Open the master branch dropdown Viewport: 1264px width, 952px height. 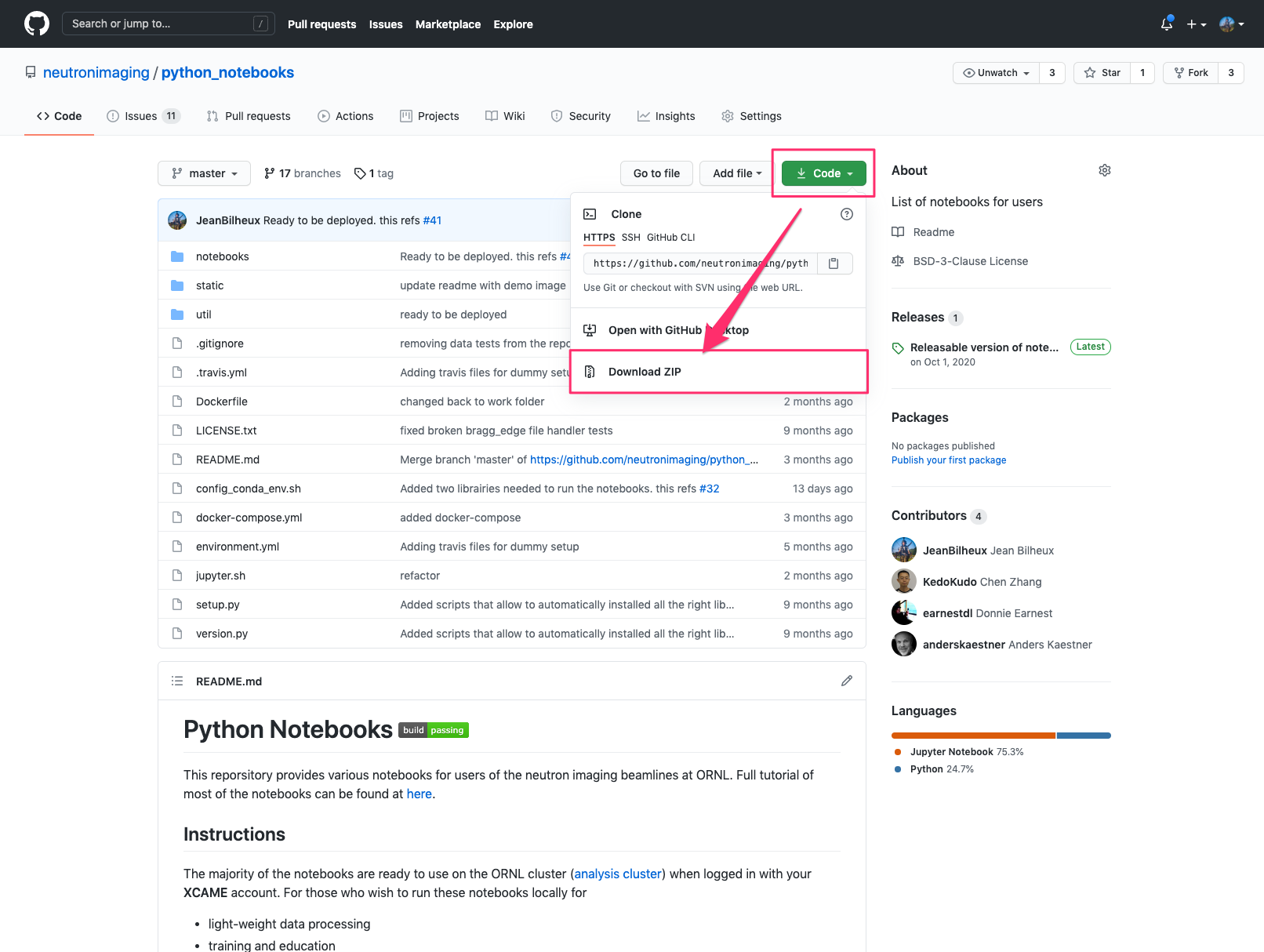coord(204,173)
